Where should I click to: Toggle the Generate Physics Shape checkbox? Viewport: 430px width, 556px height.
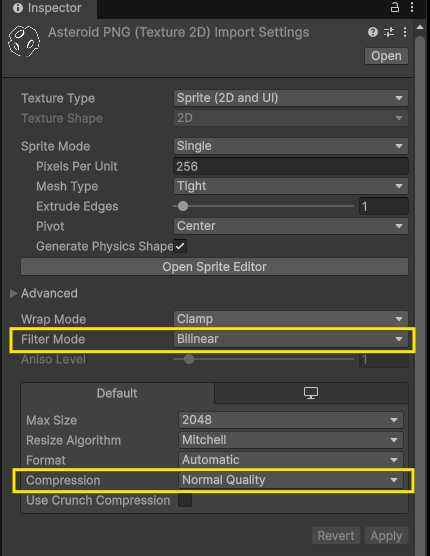[180, 246]
